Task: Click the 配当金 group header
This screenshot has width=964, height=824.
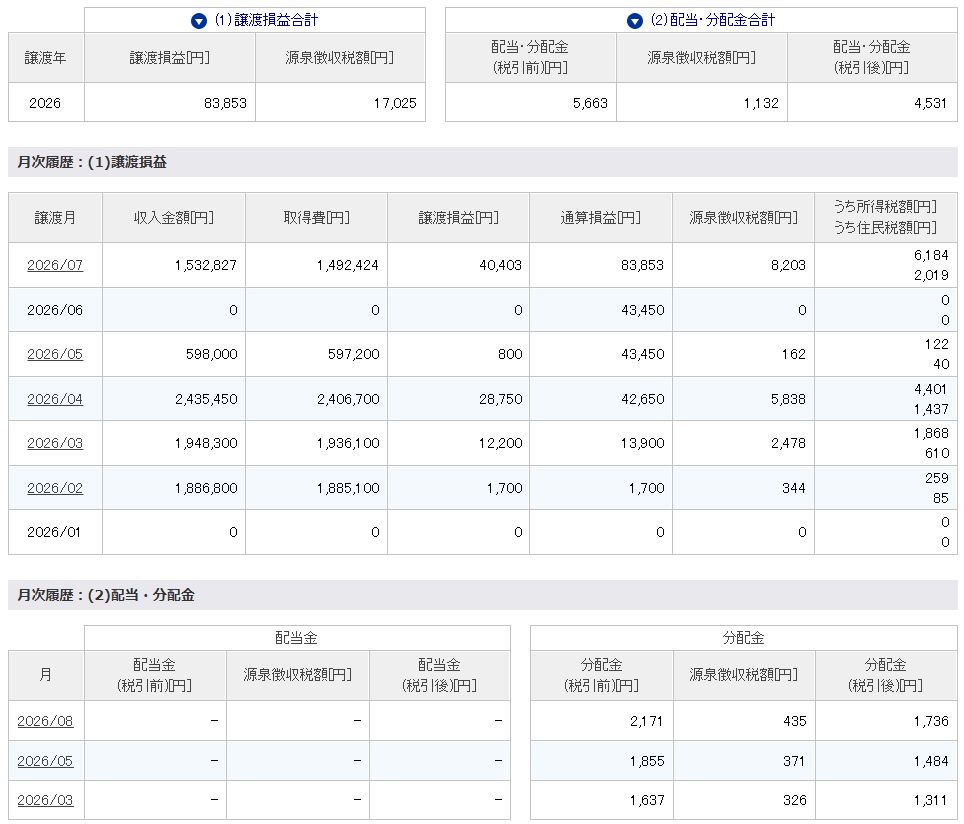Action: pos(296,638)
